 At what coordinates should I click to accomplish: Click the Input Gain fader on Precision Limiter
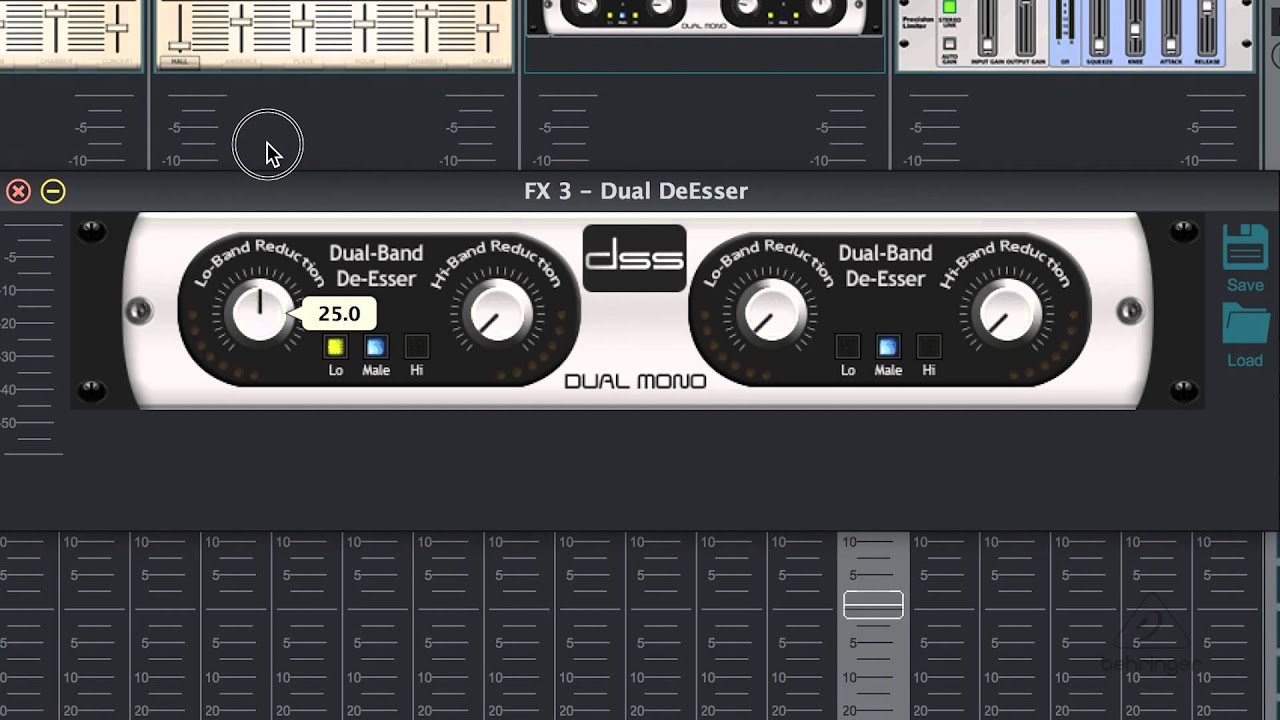(x=987, y=45)
